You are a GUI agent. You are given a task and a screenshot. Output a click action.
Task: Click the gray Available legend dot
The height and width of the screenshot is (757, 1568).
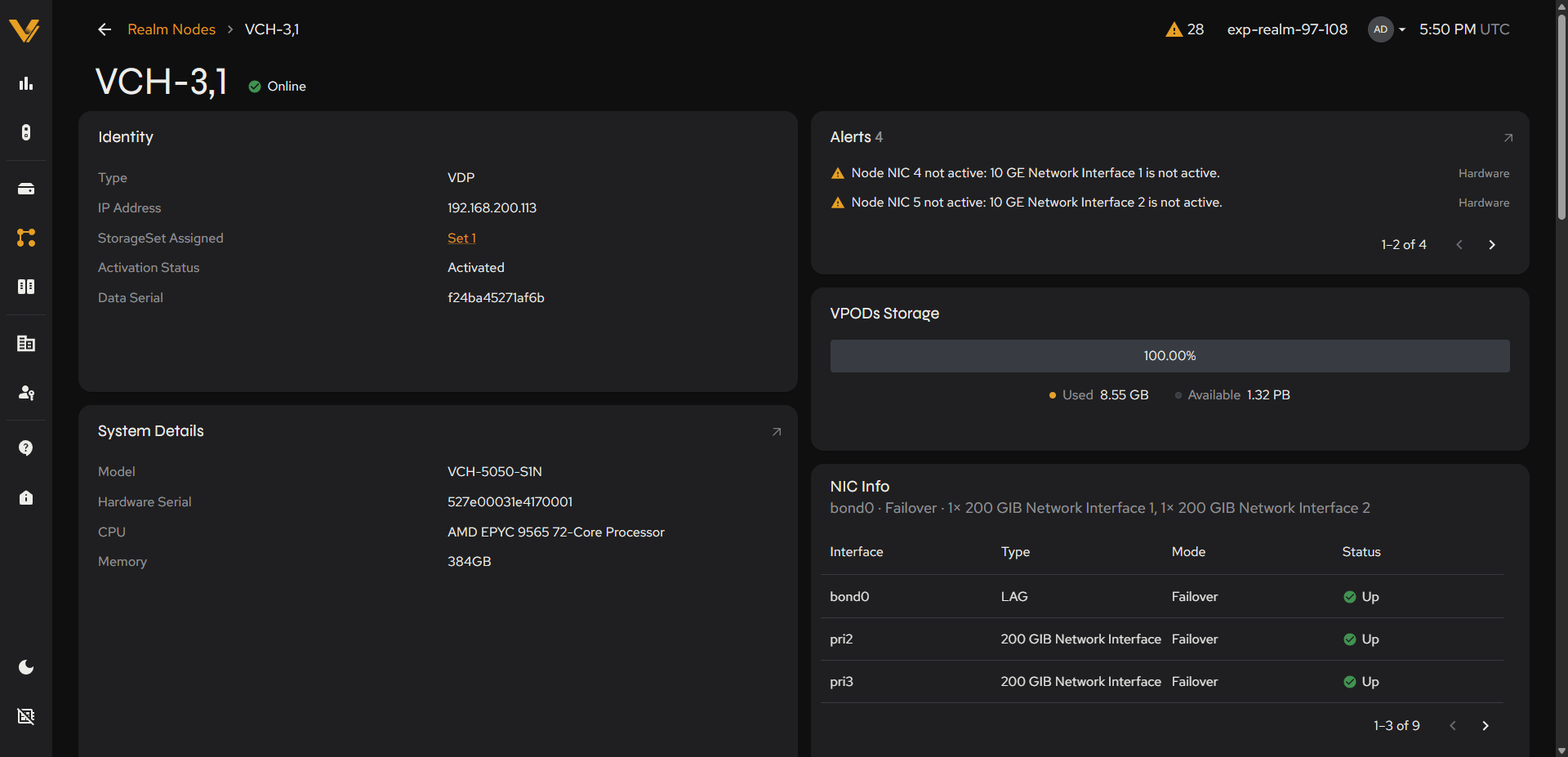click(1178, 395)
